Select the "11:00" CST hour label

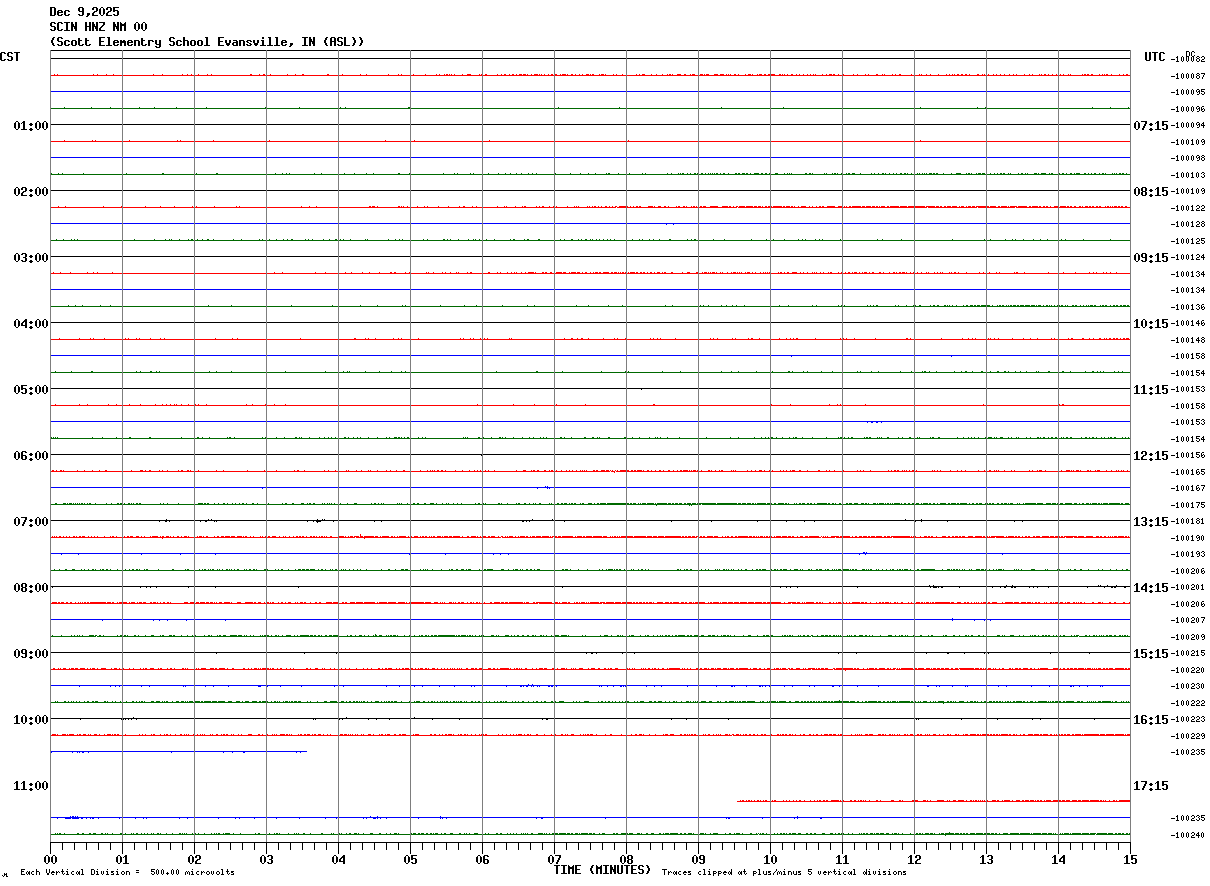click(x=31, y=786)
